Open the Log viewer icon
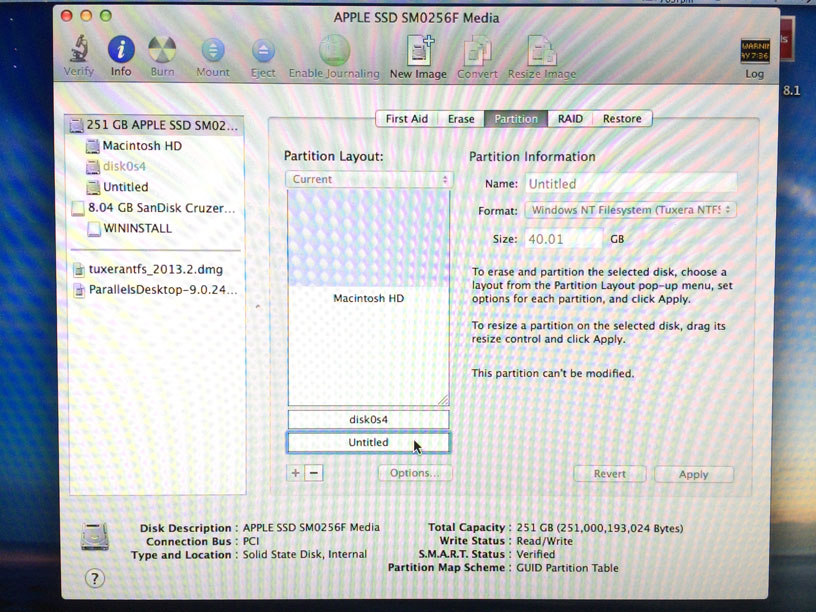Image resolution: width=816 pixels, height=612 pixels. (x=755, y=51)
